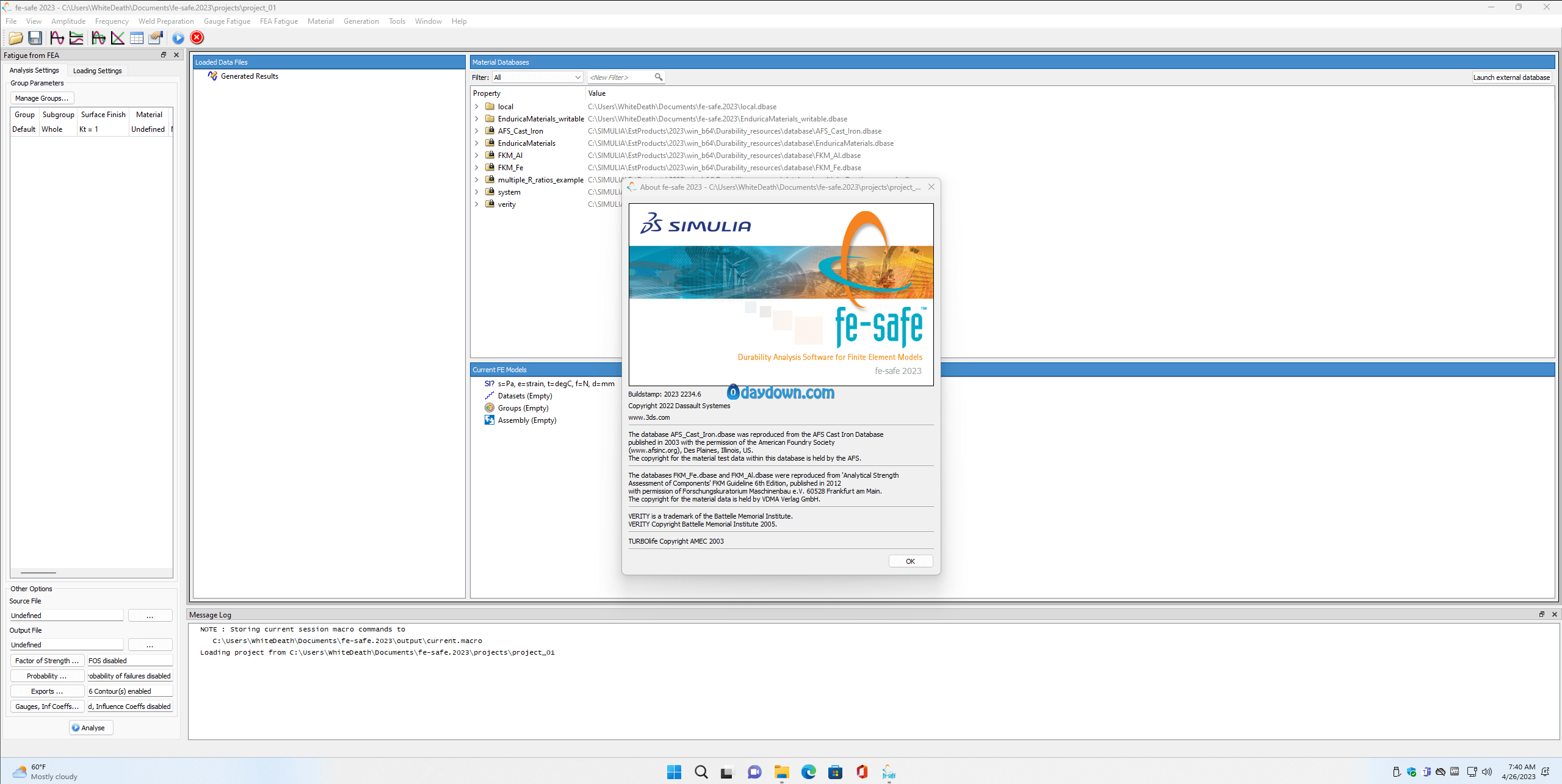Open the Material menu

pos(320,21)
